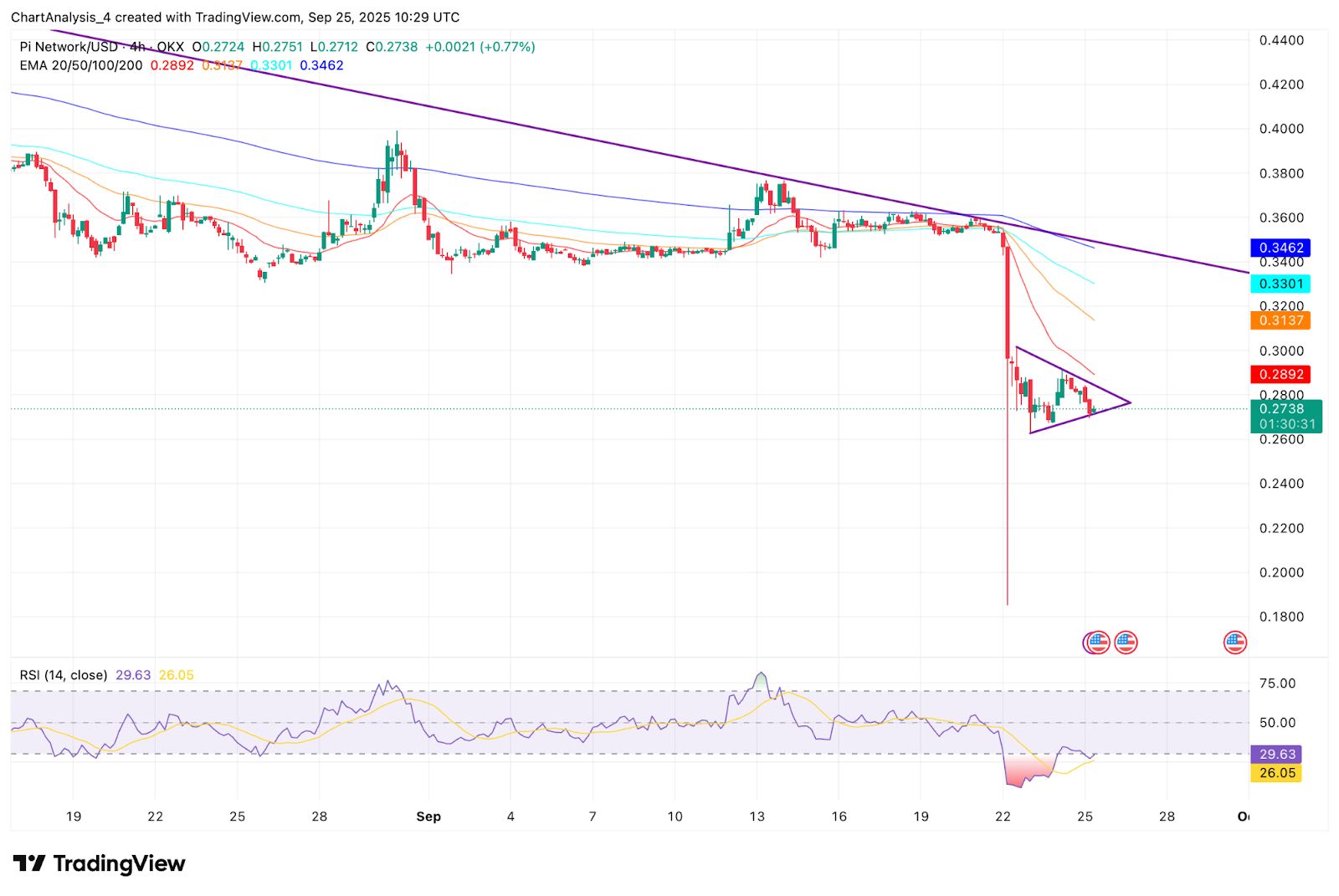
Task: Click the 0.1800 level on price axis
Action: tap(1281, 617)
